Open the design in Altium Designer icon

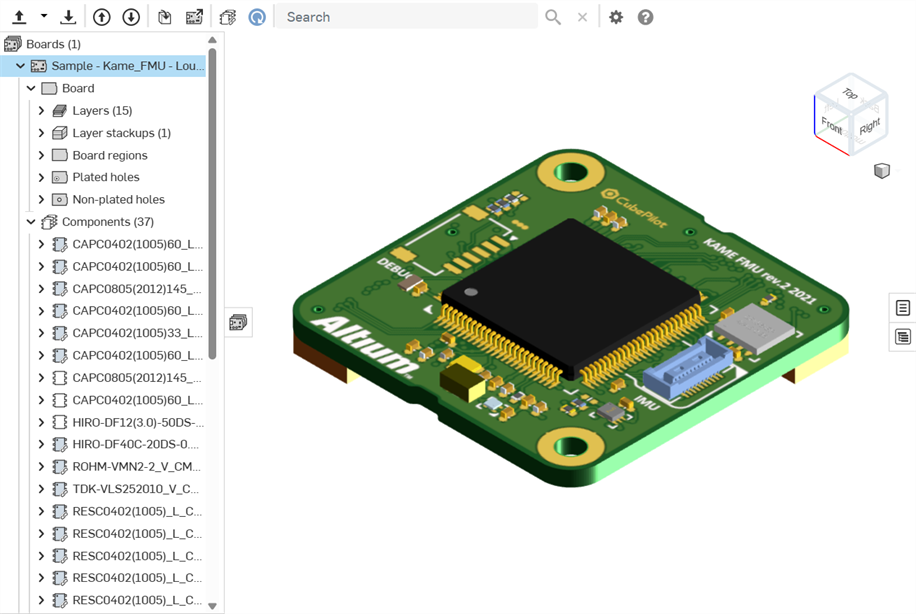(x=193, y=17)
